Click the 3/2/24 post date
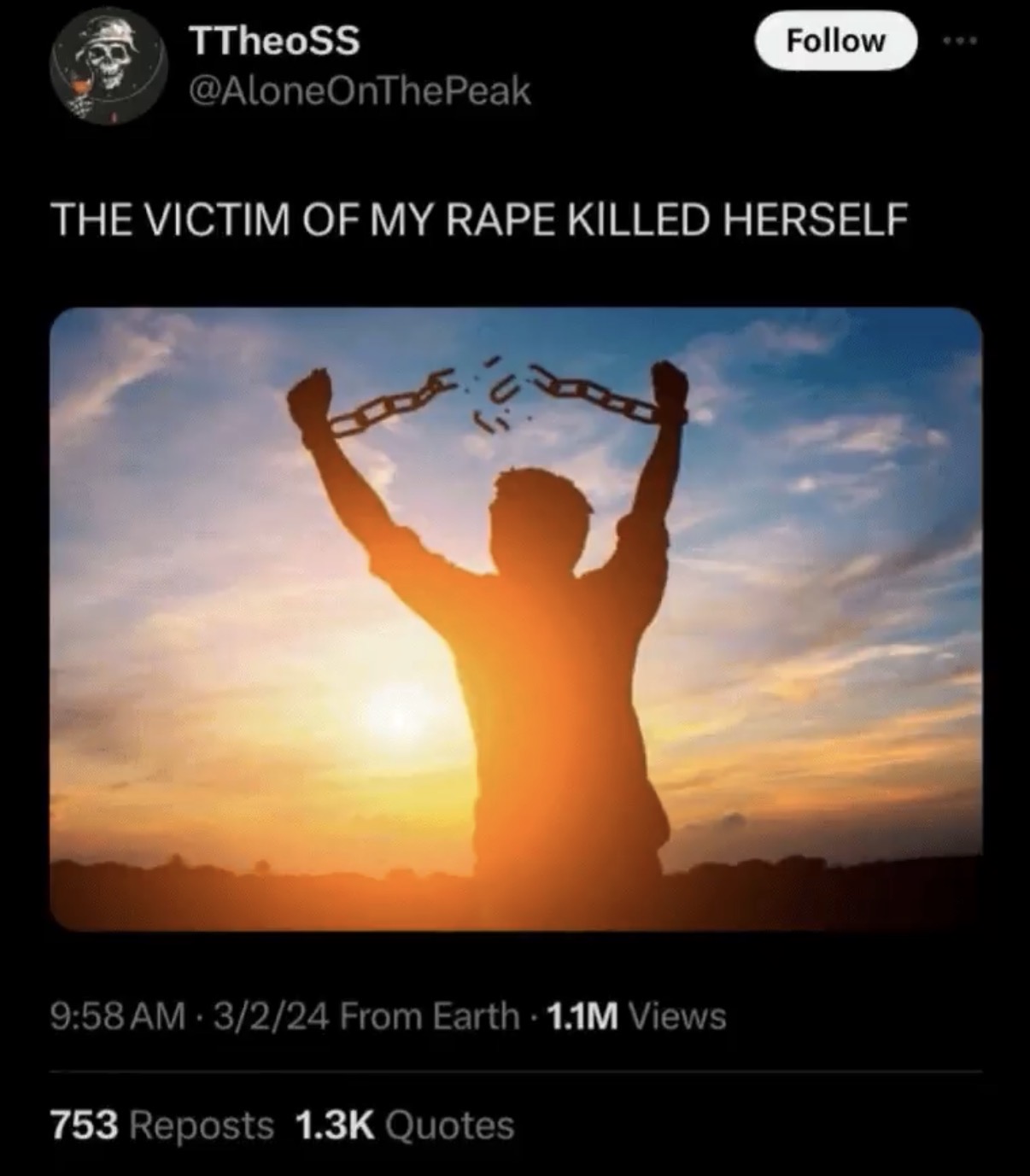 pyautogui.click(x=272, y=1015)
